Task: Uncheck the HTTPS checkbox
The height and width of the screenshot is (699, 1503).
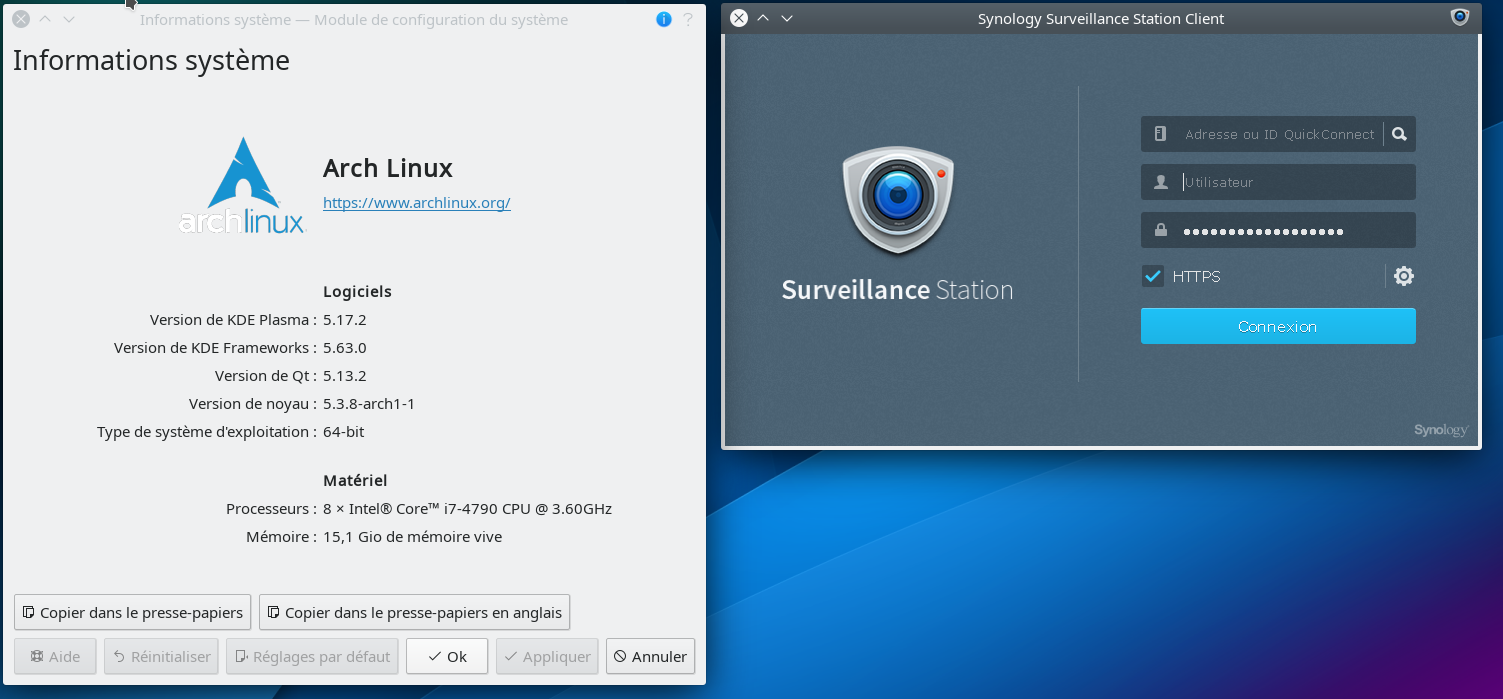Action: tap(1153, 276)
